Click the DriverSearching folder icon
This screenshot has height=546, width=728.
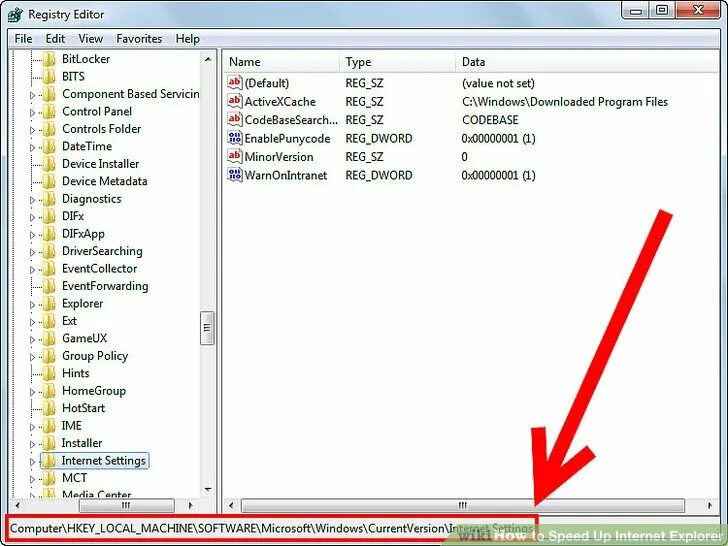(49, 251)
